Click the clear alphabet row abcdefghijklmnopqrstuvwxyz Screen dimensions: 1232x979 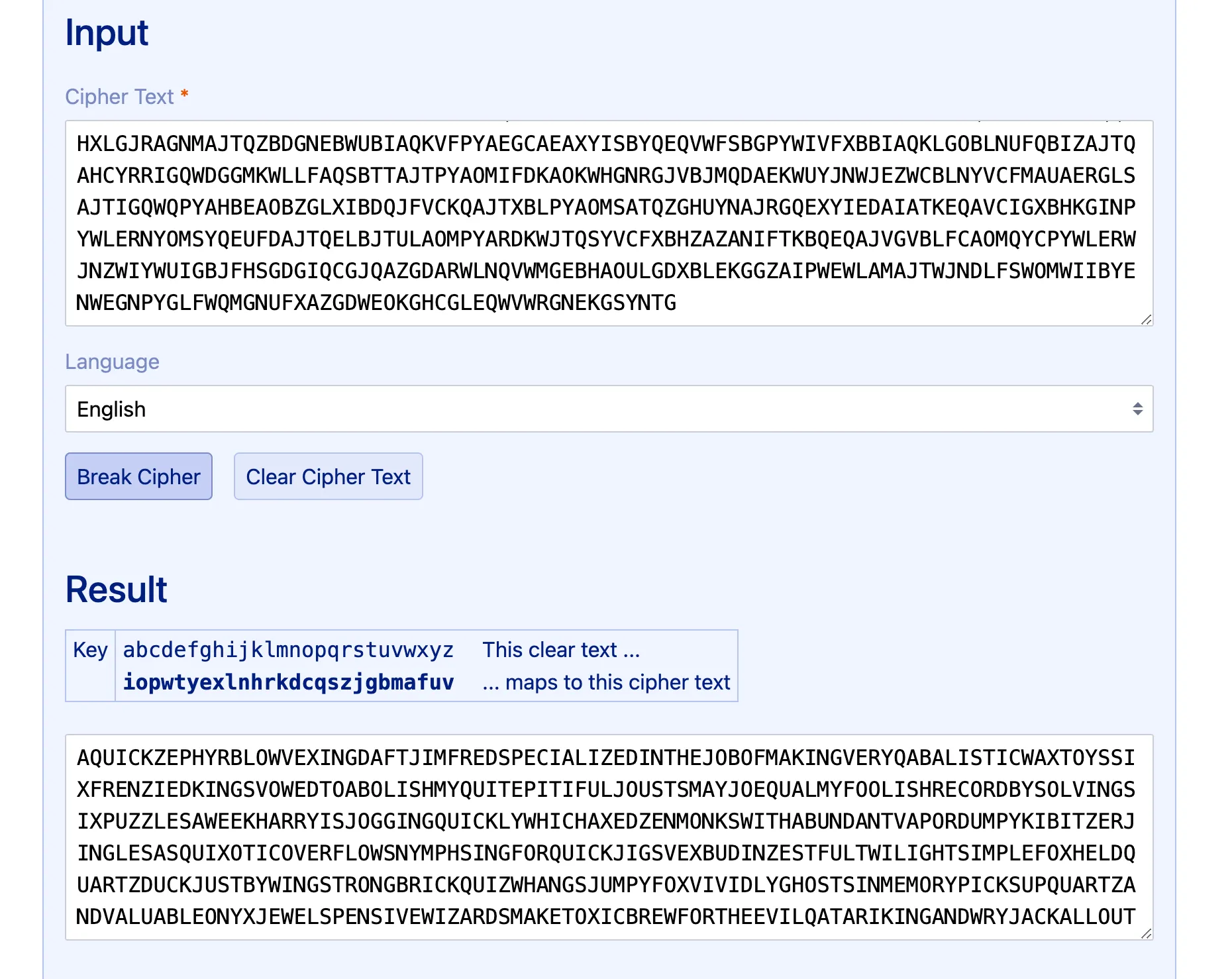point(288,650)
